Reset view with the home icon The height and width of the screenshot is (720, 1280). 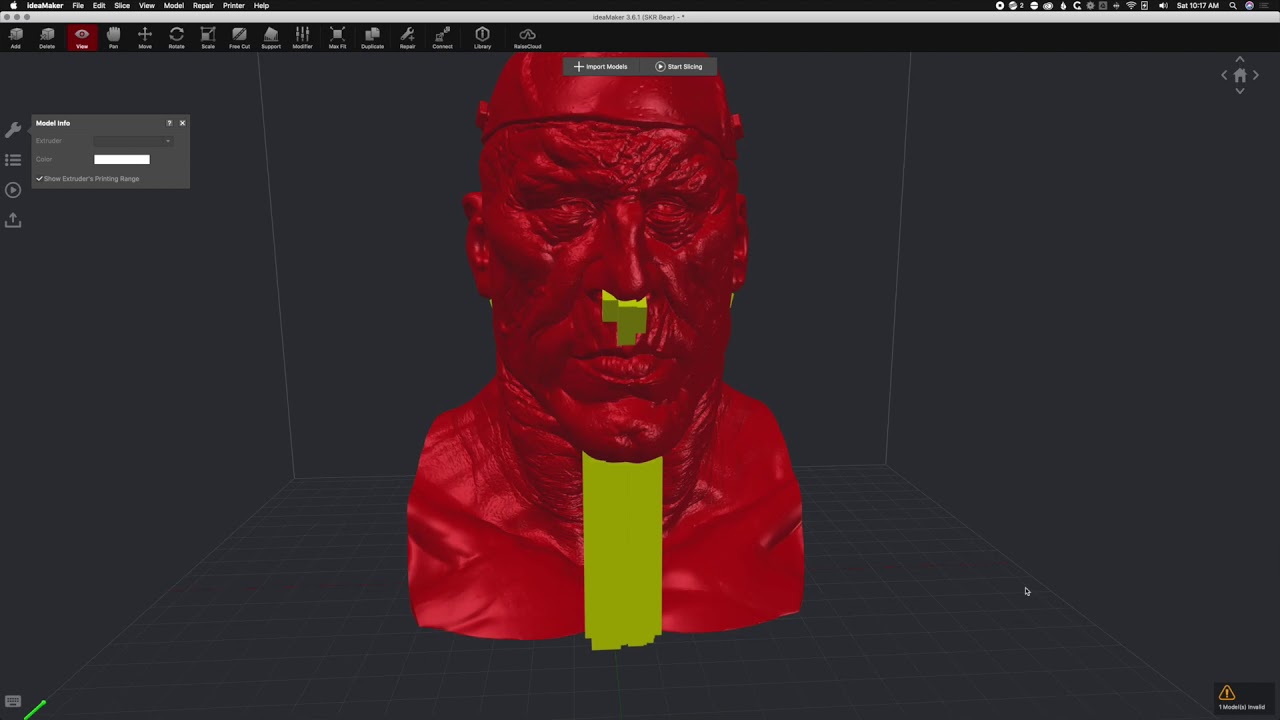(1240, 75)
